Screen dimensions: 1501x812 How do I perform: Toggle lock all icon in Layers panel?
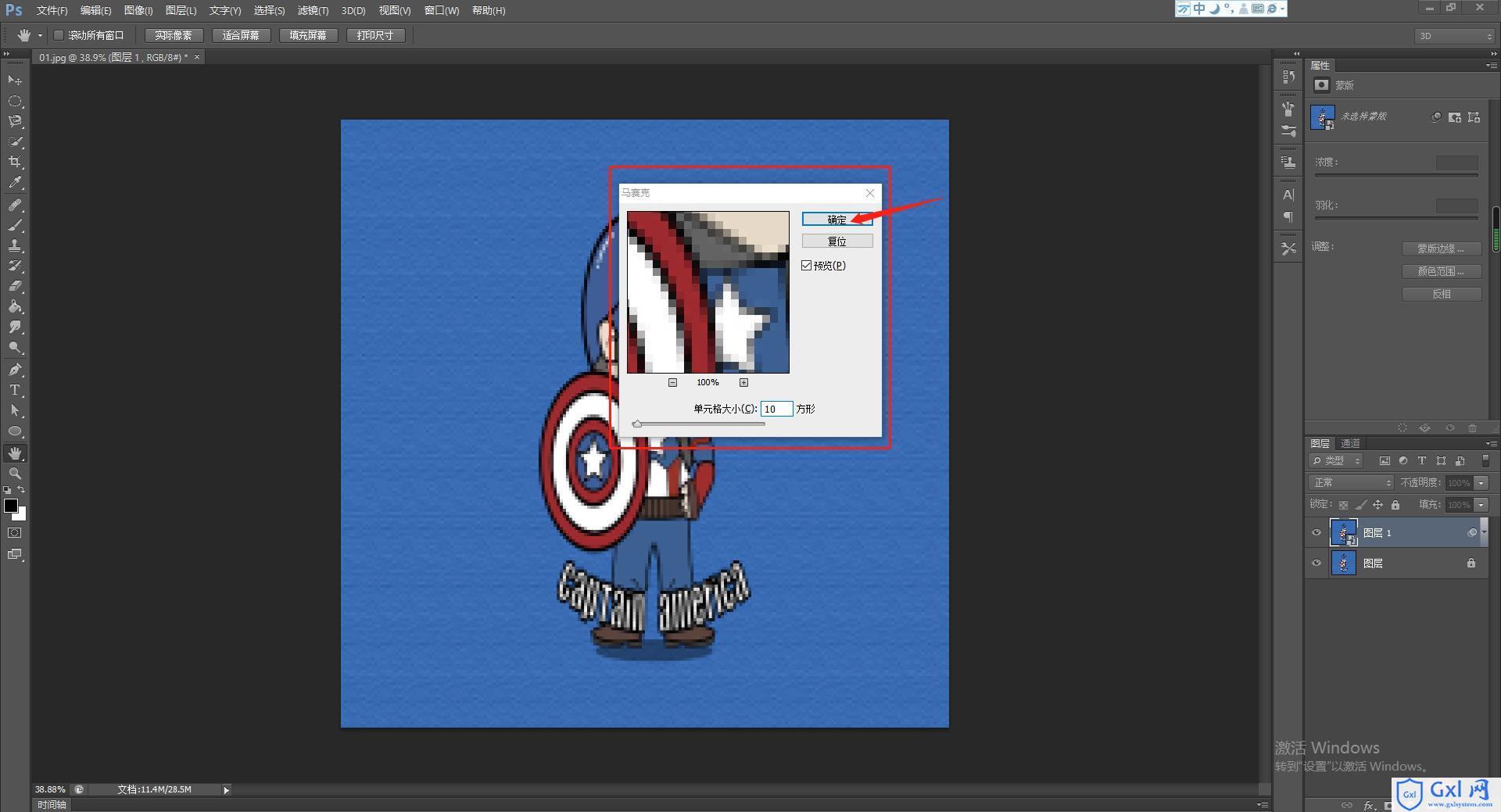tap(1395, 505)
